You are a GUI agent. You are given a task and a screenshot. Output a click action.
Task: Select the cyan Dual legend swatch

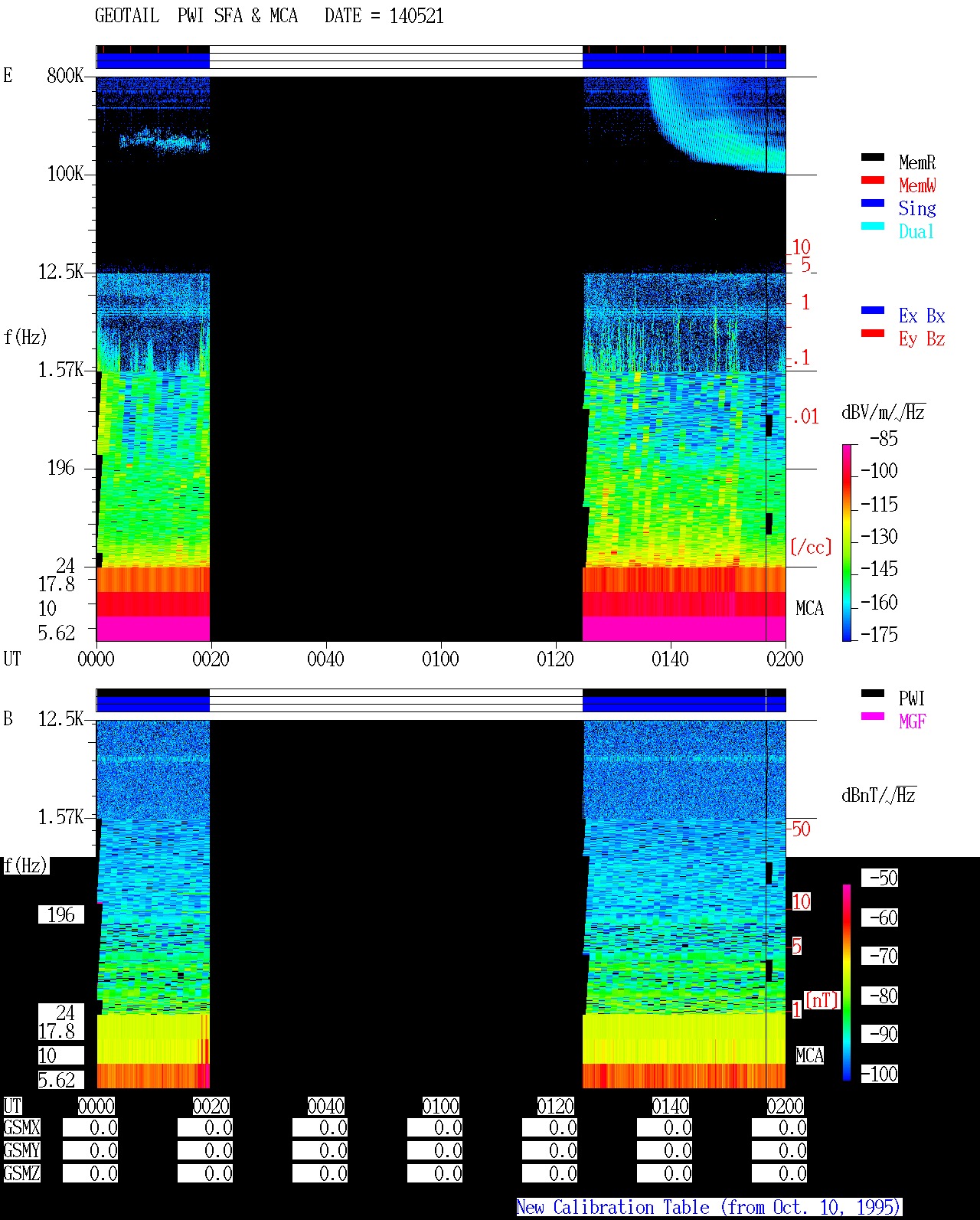click(x=873, y=226)
